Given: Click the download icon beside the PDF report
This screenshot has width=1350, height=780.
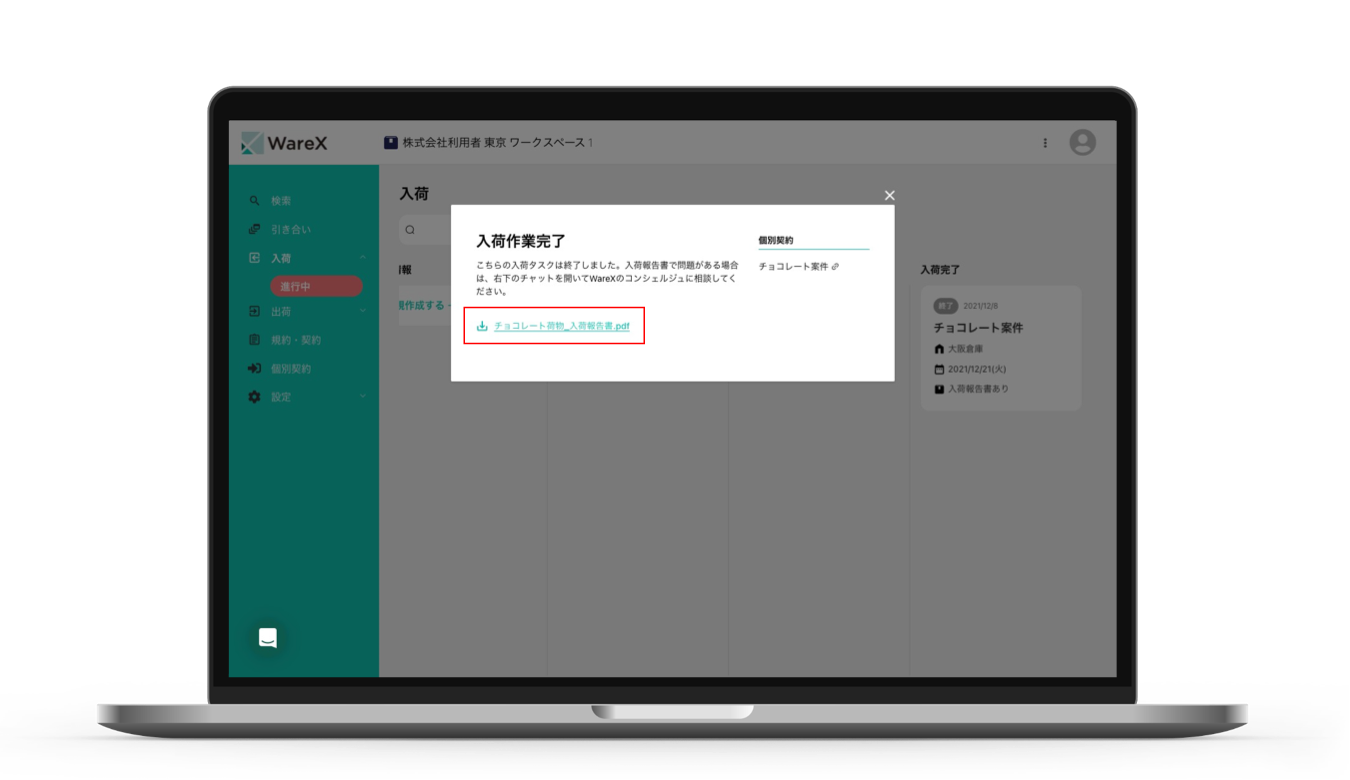Looking at the screenshot, I should coord(482,326).
